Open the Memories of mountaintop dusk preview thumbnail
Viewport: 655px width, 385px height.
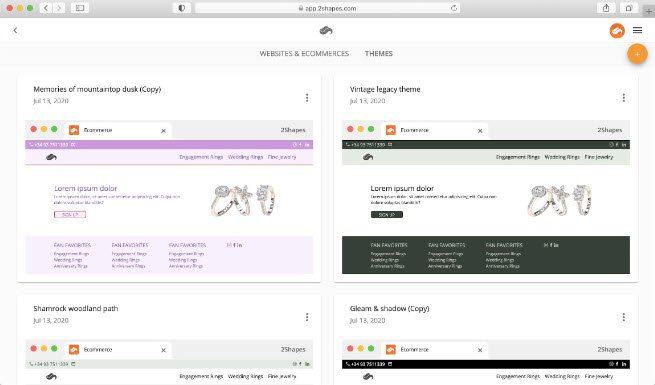(x=169, y=197)
